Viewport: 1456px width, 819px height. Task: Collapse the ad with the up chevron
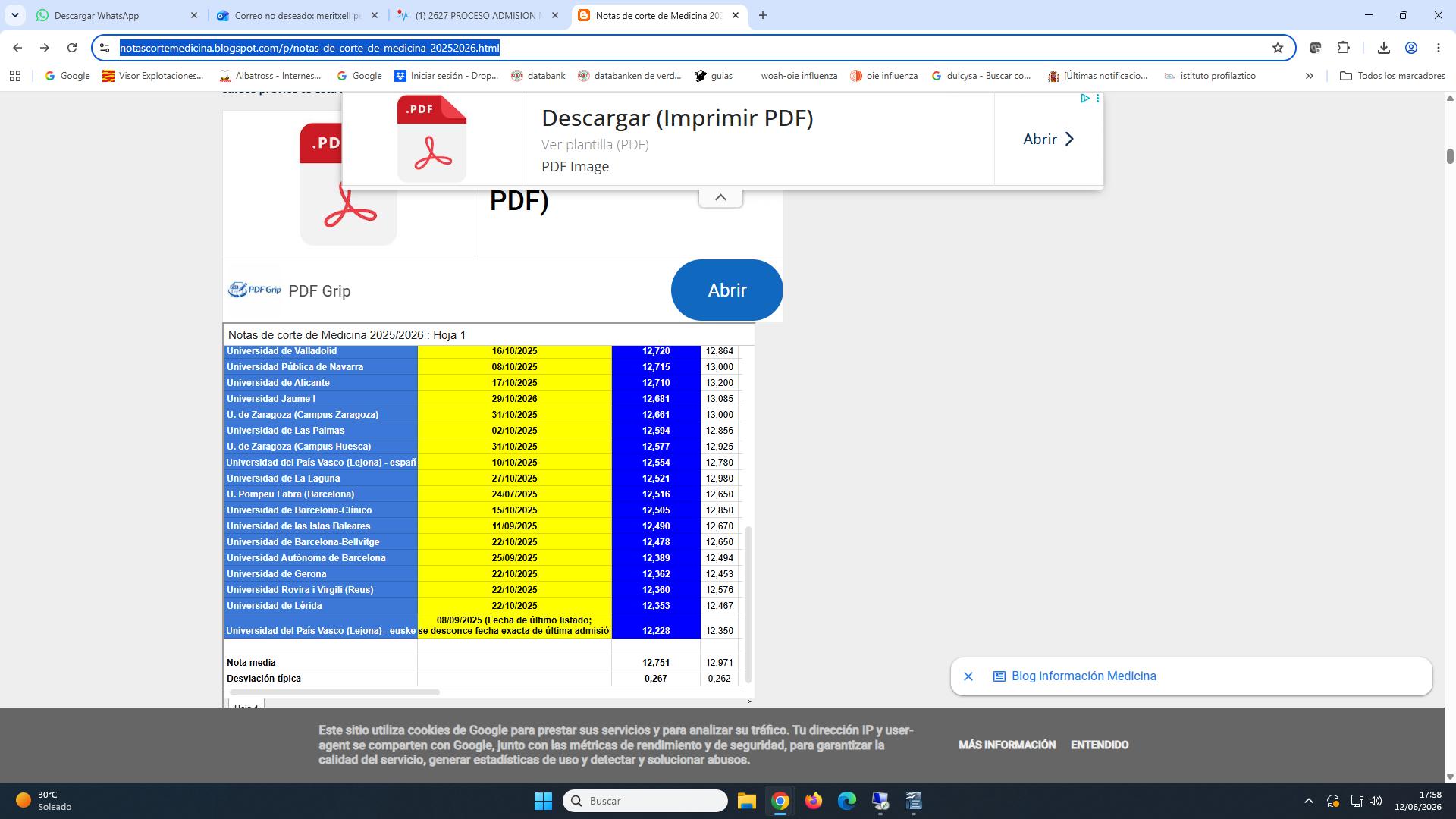720,197
